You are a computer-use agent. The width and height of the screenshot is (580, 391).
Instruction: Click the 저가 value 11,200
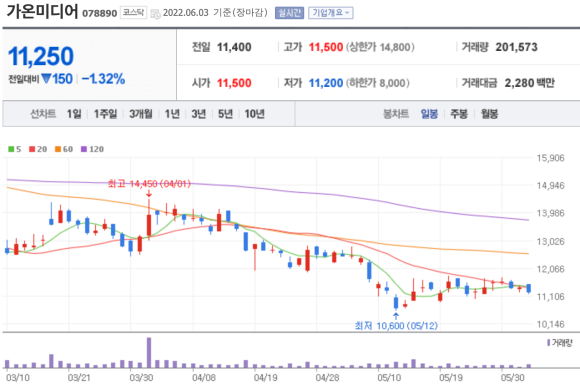pos(326,83)
